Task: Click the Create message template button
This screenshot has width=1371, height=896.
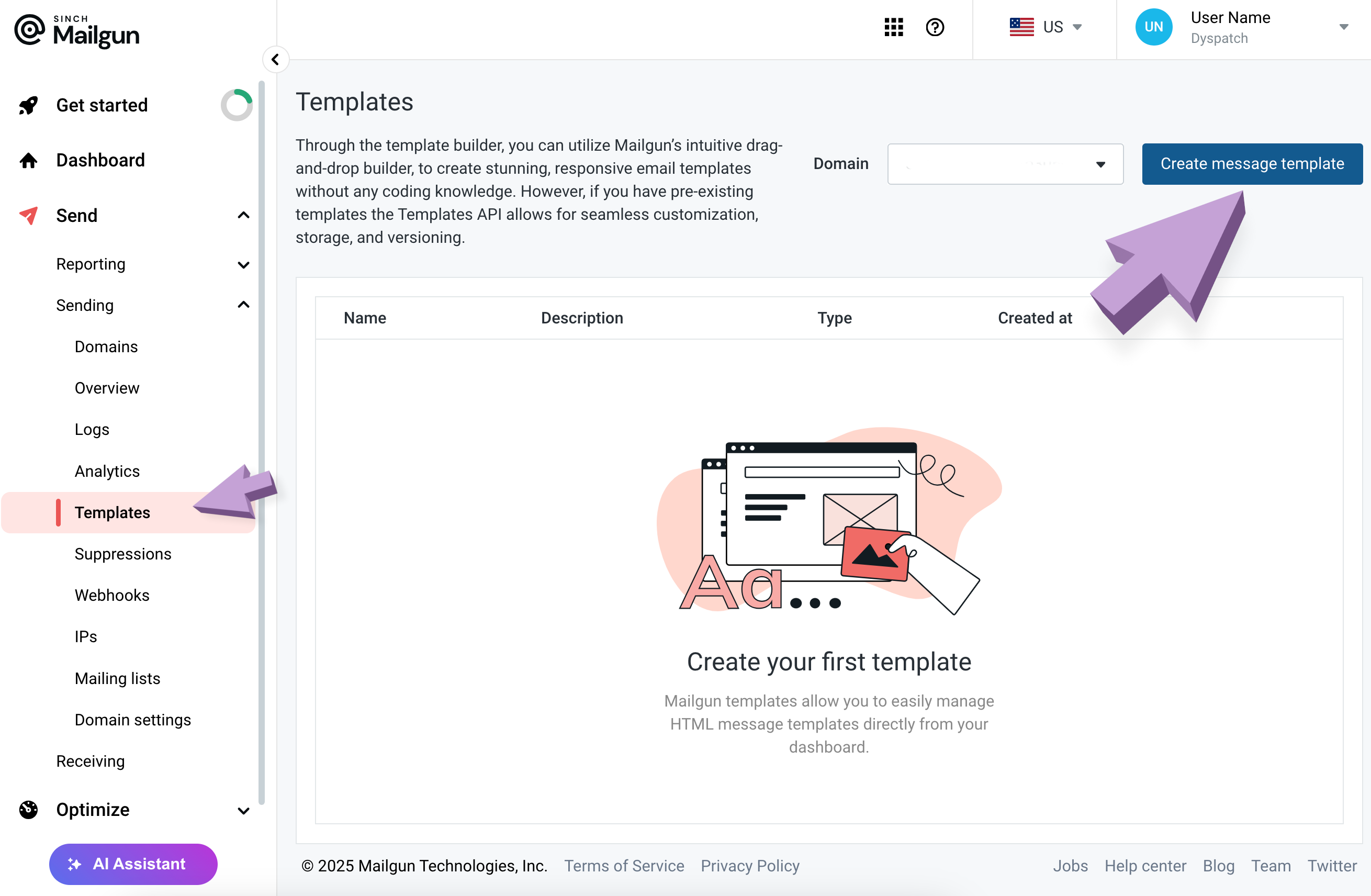Action: pyautogui.click(x=1252, y=163)
